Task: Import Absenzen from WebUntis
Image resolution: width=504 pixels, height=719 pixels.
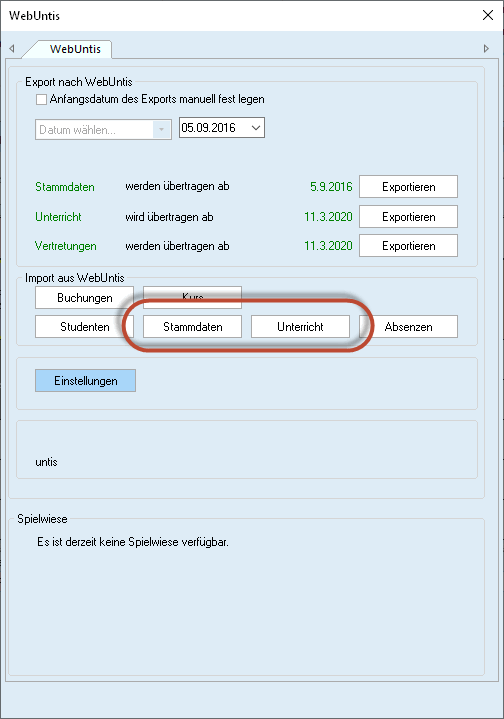Action: 408,326
